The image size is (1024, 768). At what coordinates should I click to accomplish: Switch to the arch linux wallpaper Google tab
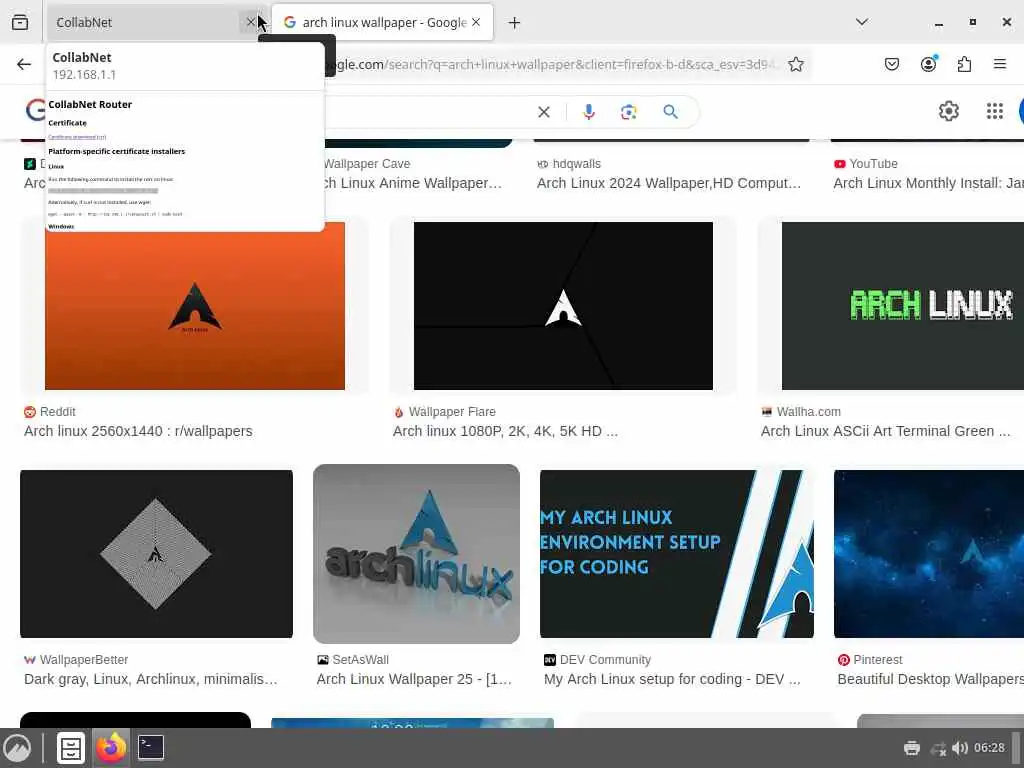[x=382, y=22]
